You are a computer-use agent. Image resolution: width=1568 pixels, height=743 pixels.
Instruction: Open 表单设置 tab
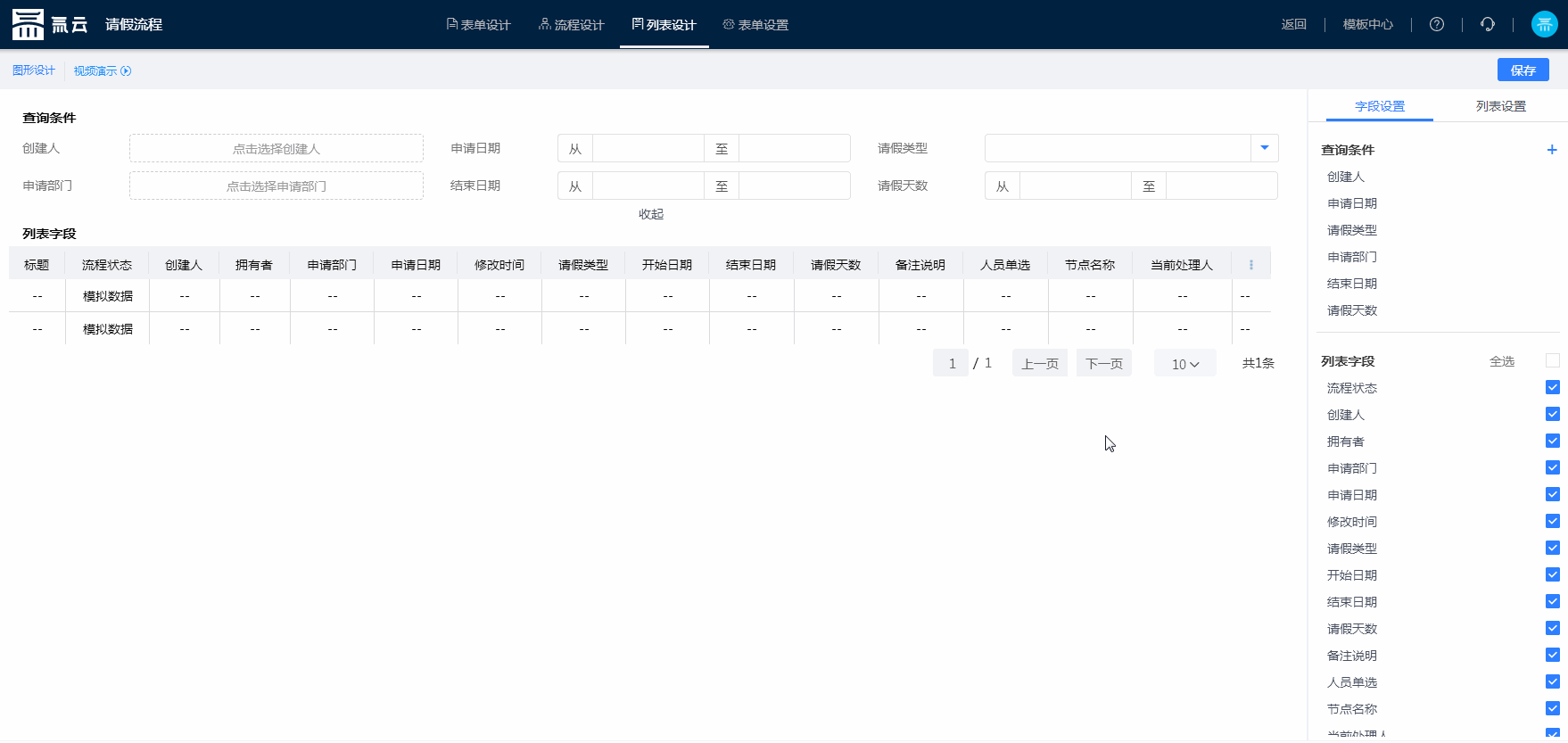coord(756,24)
